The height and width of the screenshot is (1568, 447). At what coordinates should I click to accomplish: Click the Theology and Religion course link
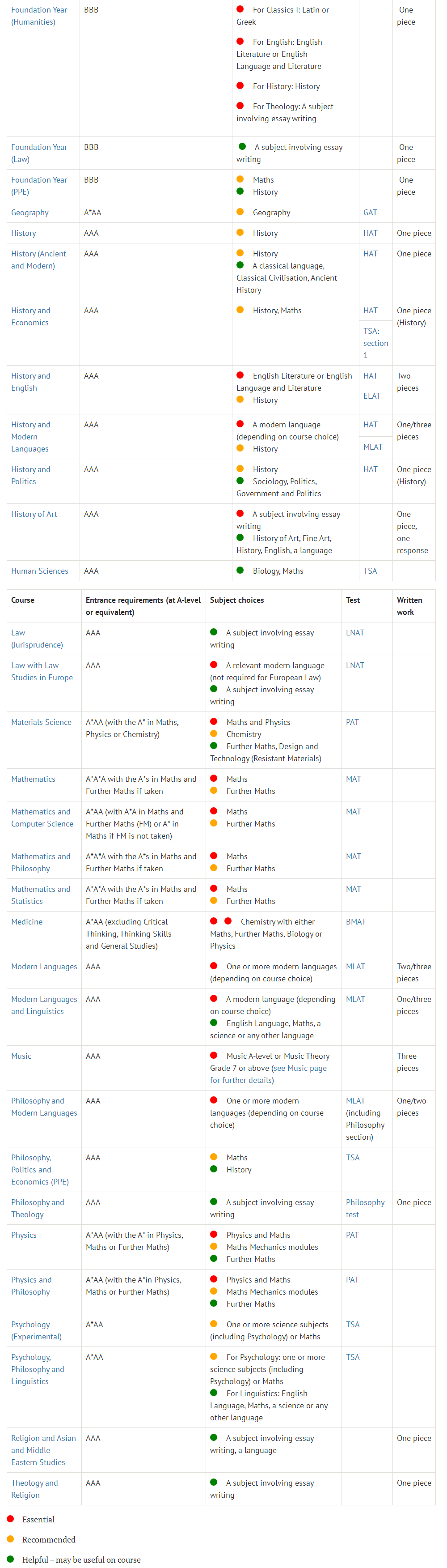click(x=34, y=1489)
